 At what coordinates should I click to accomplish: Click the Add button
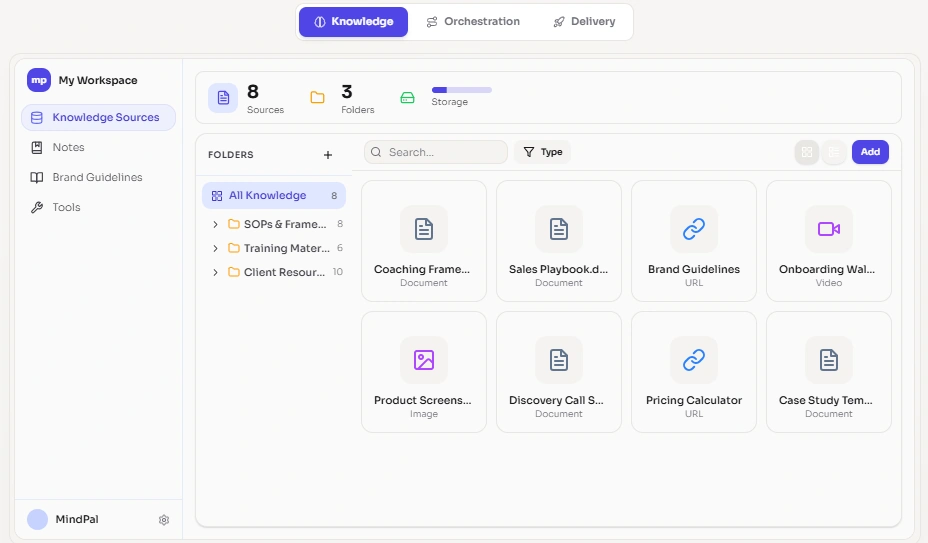(x=870, y=152)
